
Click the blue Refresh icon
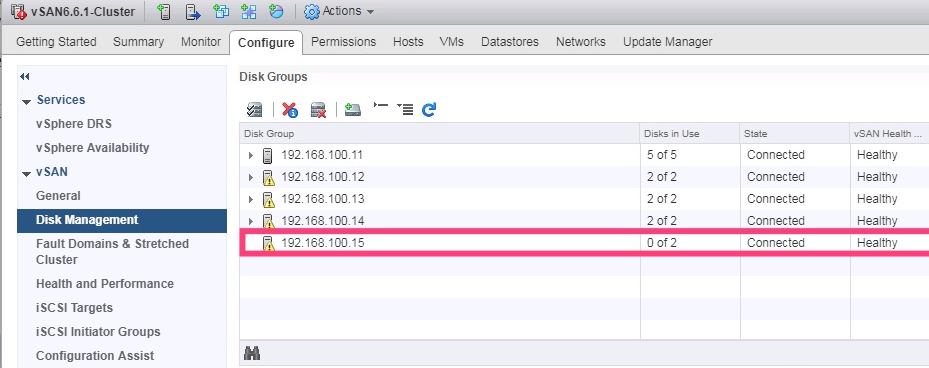429,109
